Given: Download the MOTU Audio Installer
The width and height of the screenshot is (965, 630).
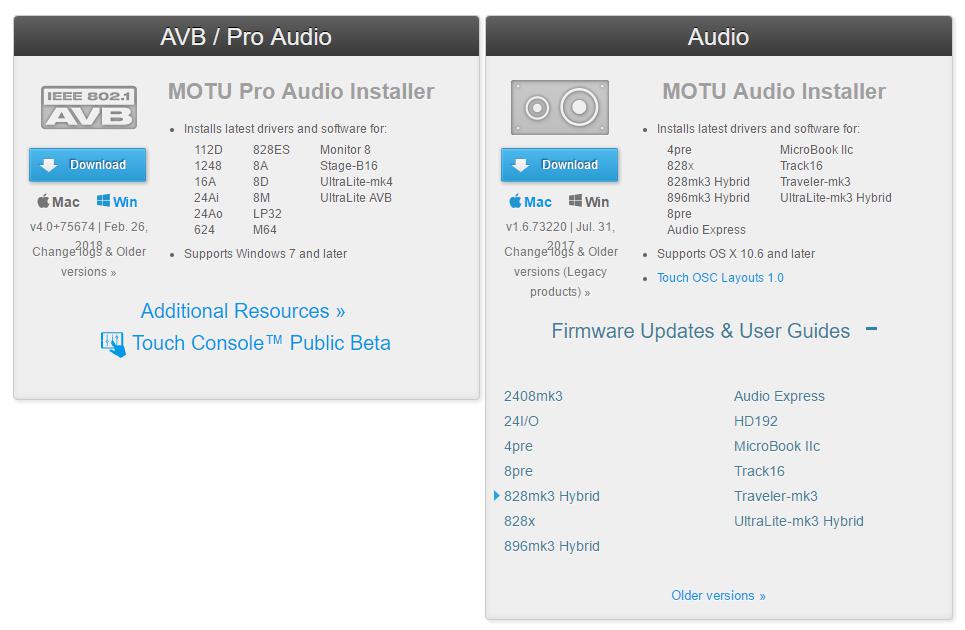Looking at the screenshot, I should tap(560, 165).
